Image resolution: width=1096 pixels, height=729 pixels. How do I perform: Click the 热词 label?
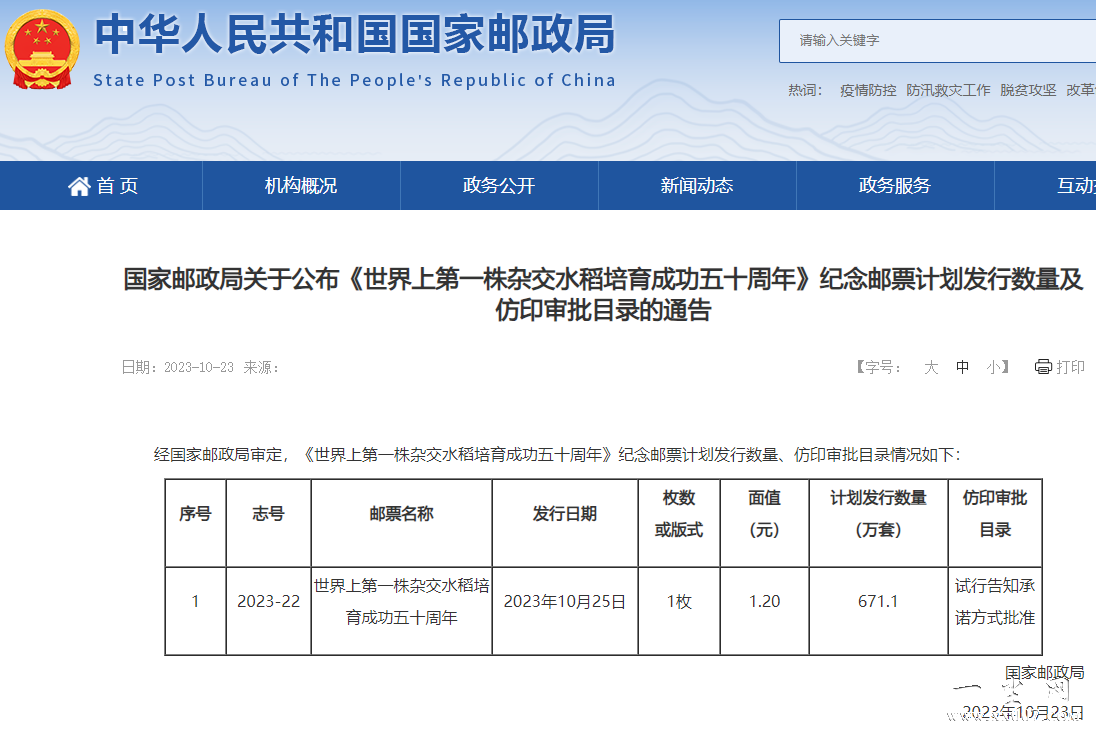[805, 90]
